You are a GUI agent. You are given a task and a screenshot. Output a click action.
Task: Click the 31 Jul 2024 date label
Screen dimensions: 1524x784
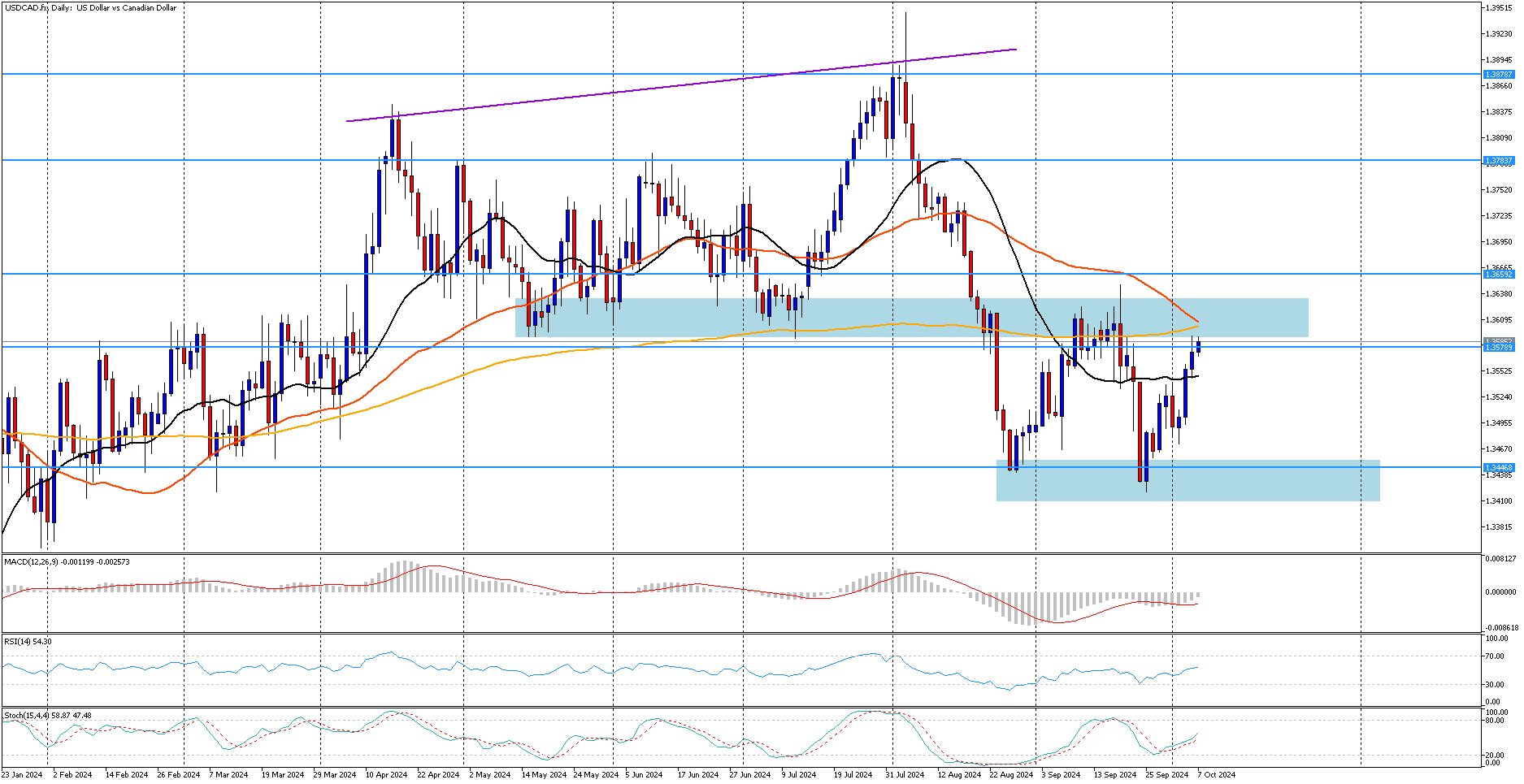coord(904,775)
